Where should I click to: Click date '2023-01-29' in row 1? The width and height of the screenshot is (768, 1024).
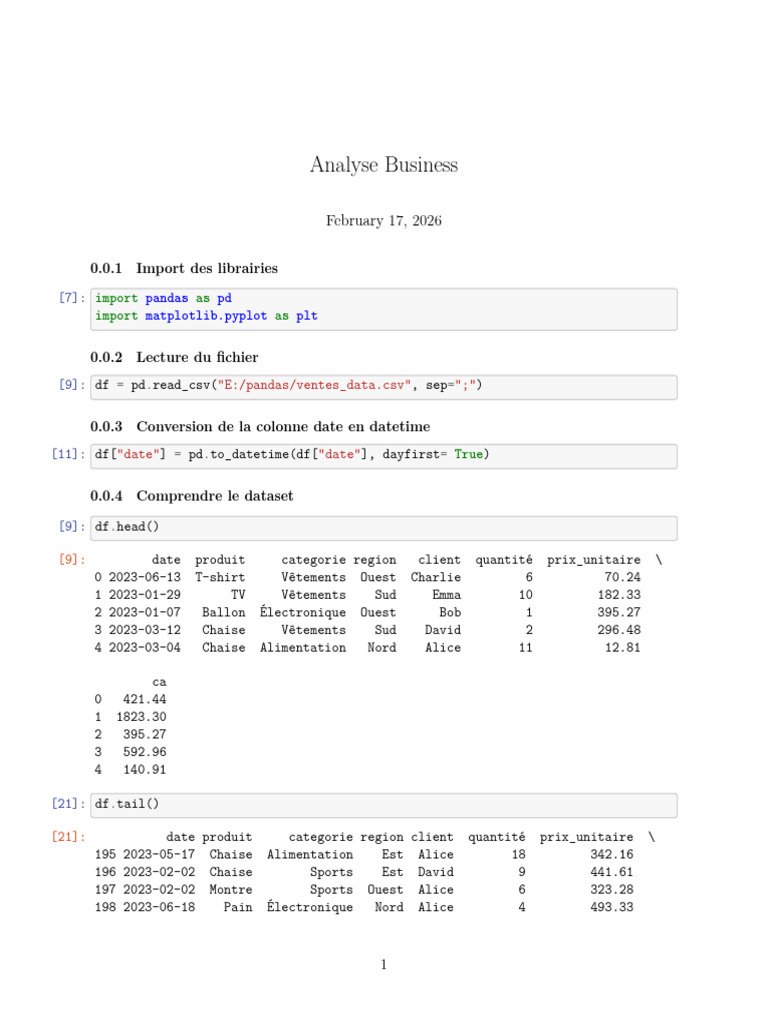click(x=144, y=595)
